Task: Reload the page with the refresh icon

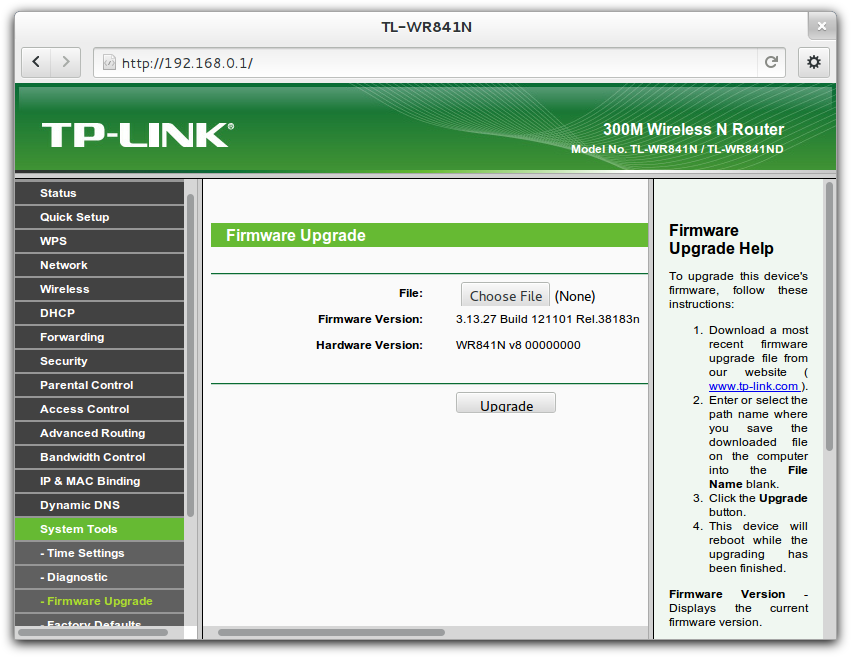Action: coord(771,62)
